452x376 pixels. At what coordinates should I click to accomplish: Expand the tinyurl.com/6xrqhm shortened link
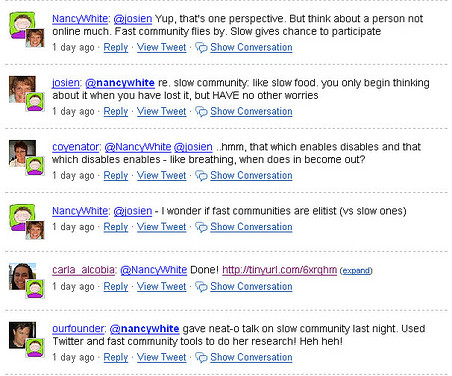pyautogui.click(x=356, y=271)
